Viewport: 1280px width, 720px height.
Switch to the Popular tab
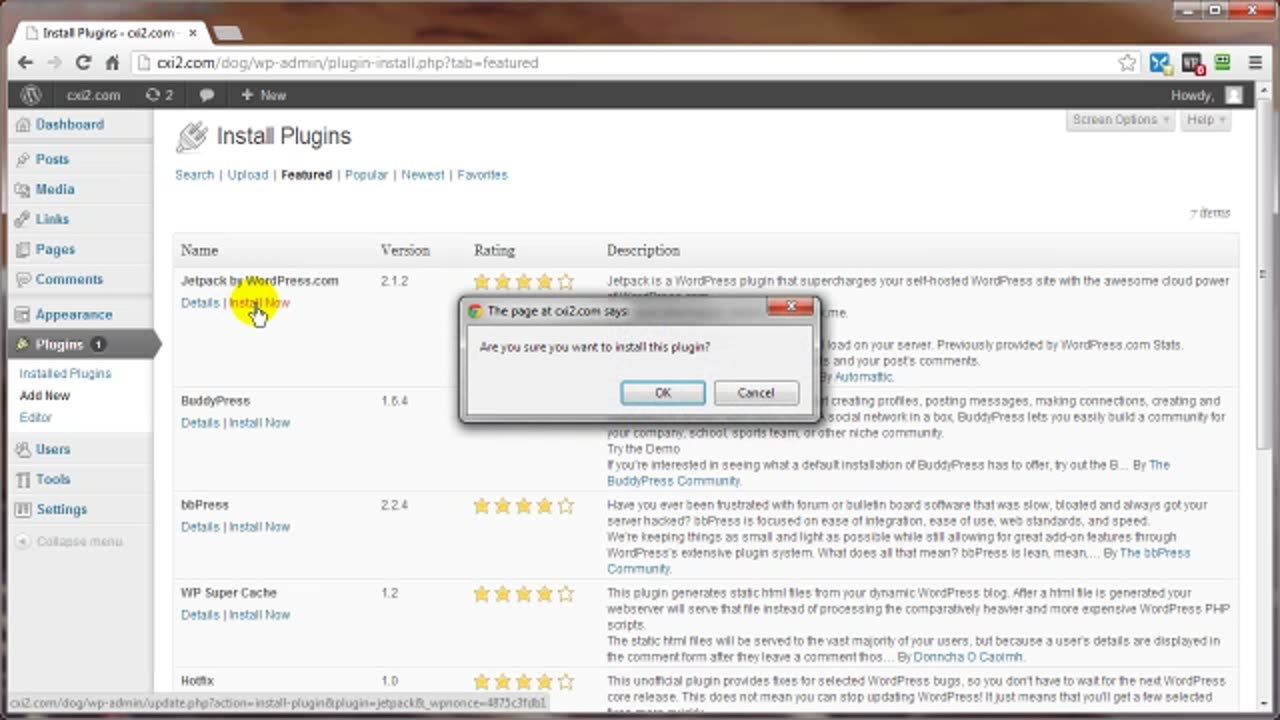point(366,175)
